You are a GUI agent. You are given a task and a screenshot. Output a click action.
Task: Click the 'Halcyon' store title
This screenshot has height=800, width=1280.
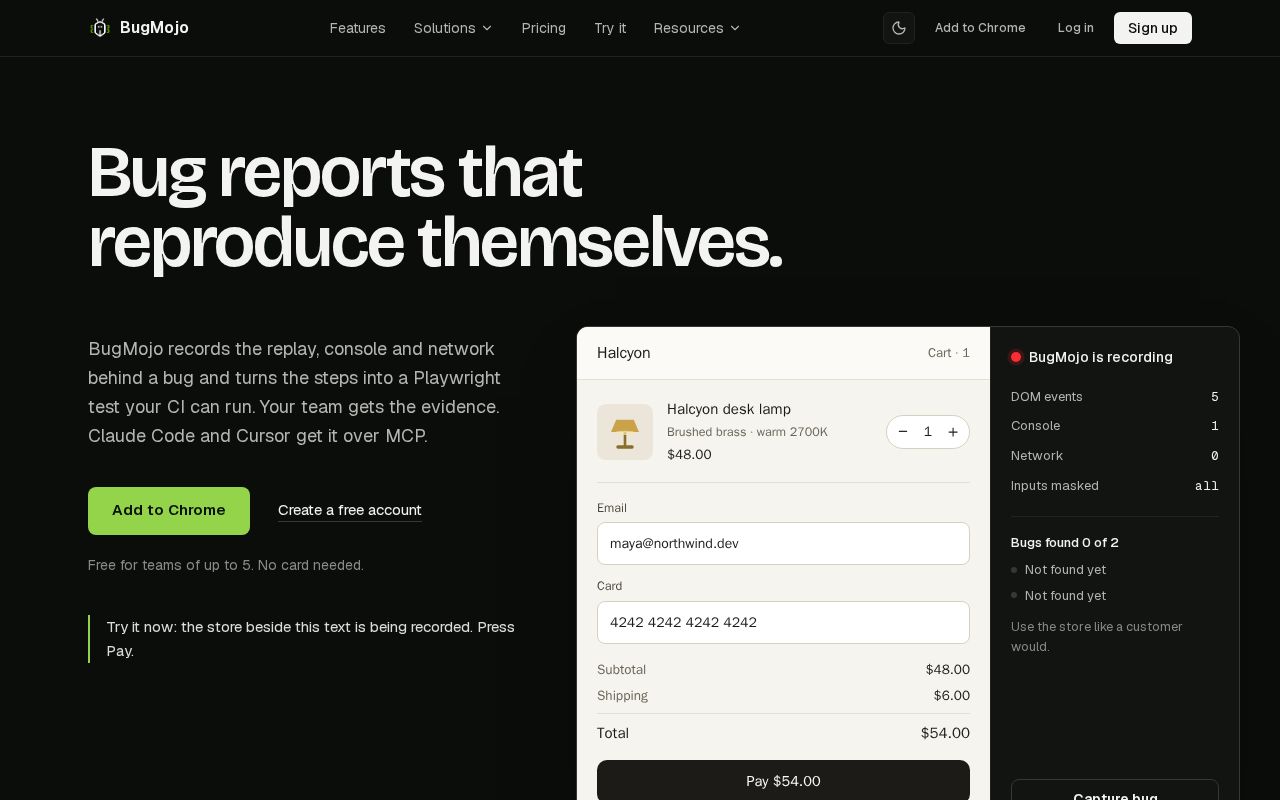pos(624,353)
